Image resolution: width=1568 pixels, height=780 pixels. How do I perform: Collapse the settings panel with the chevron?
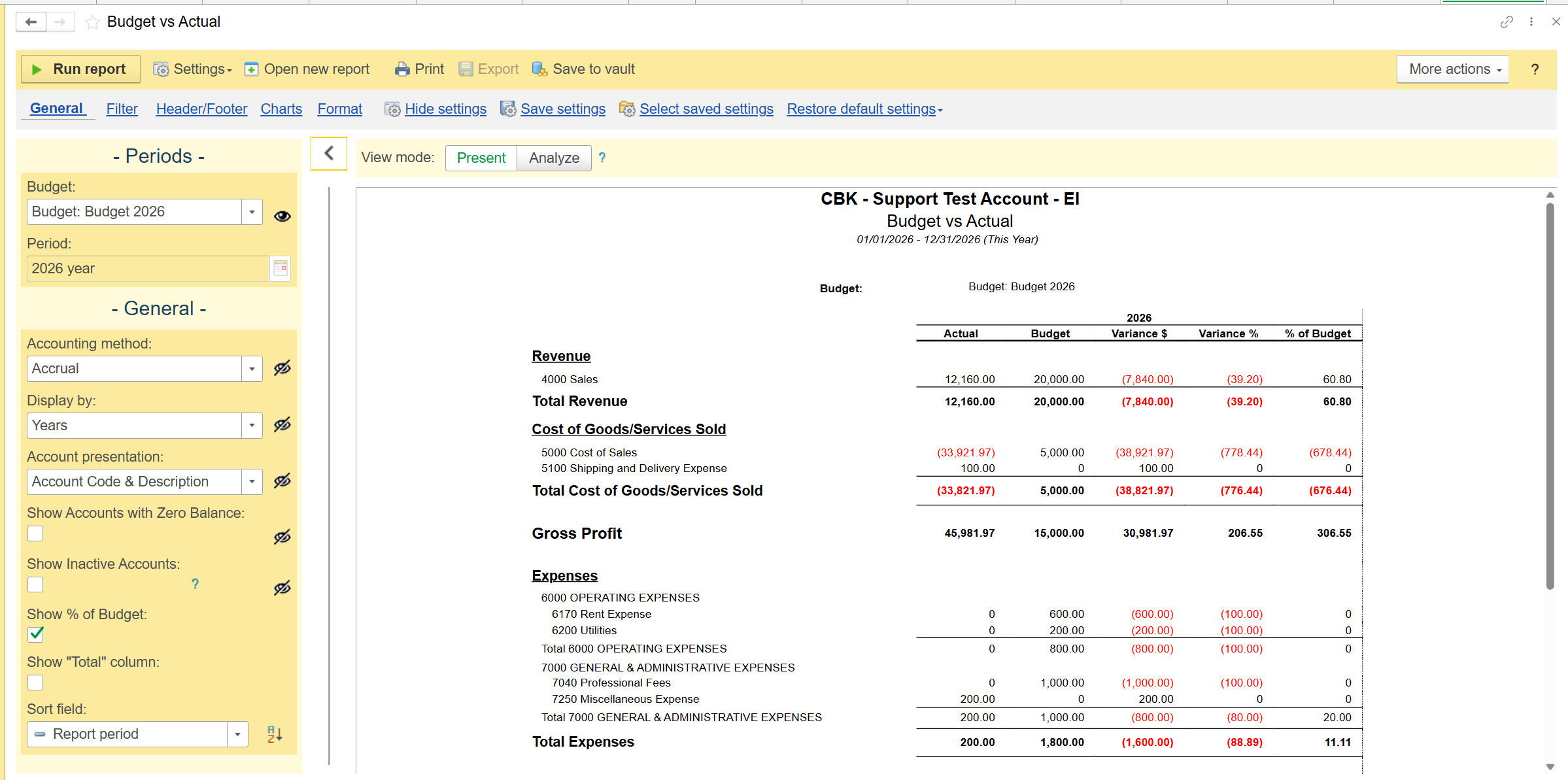(329, 154)
